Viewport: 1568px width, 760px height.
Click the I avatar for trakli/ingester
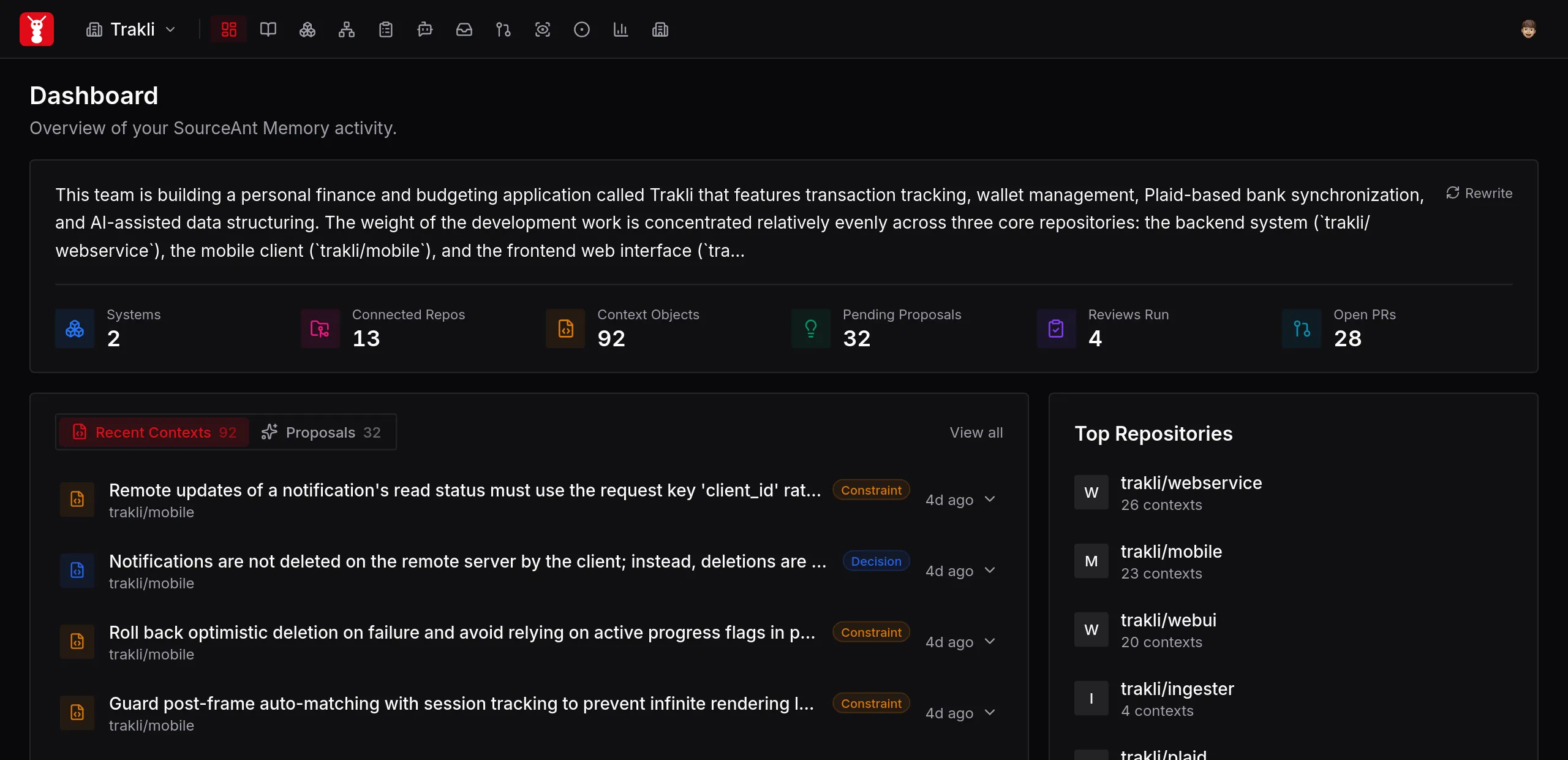[1091, 698]
